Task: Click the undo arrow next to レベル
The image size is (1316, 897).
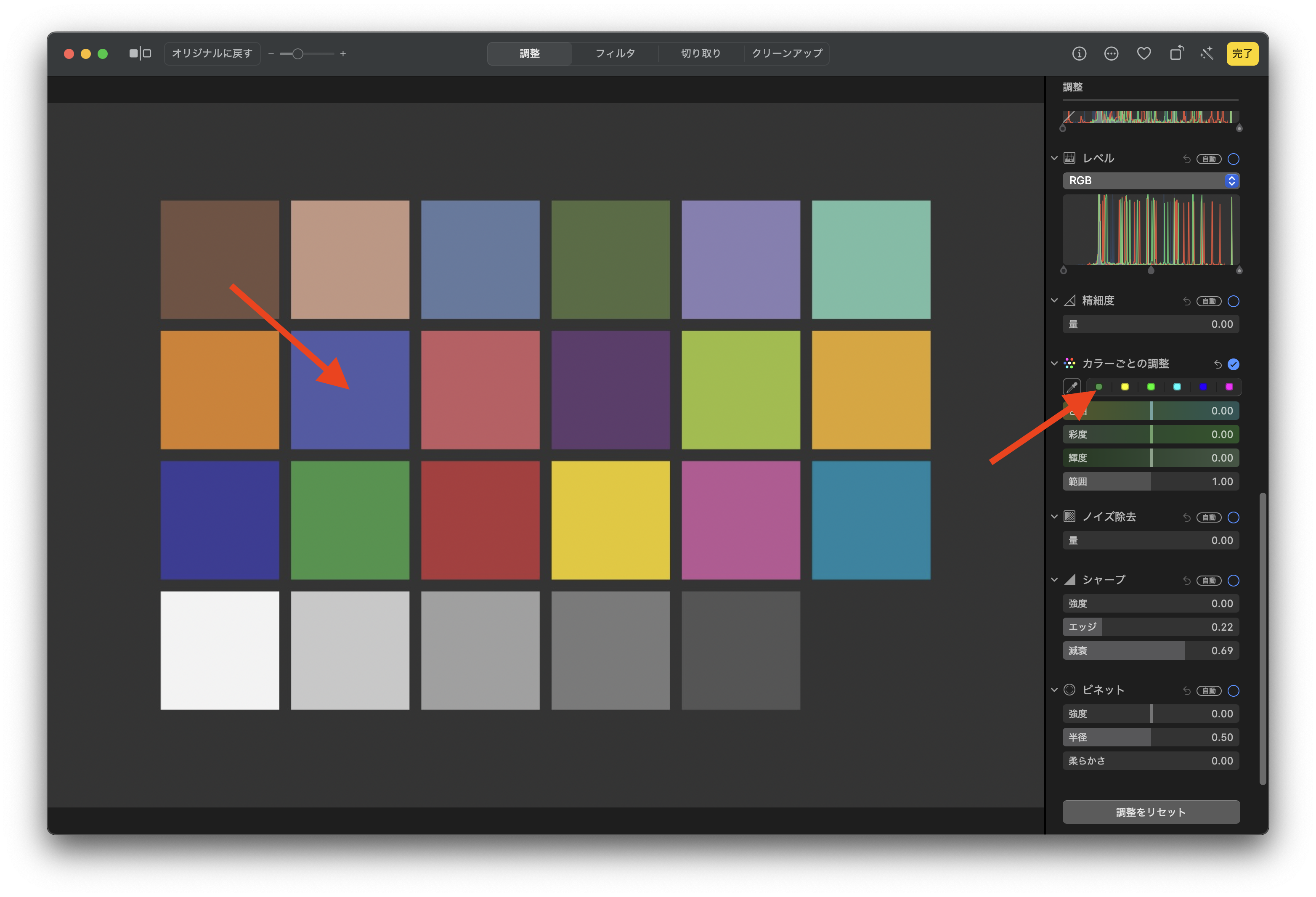Action: [1186, 159]
